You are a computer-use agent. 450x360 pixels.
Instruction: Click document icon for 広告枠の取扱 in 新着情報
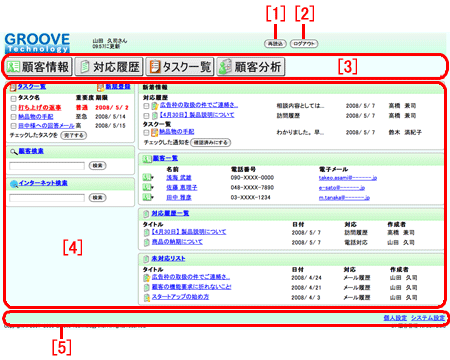pyautogui.click(x=155, y=106)
